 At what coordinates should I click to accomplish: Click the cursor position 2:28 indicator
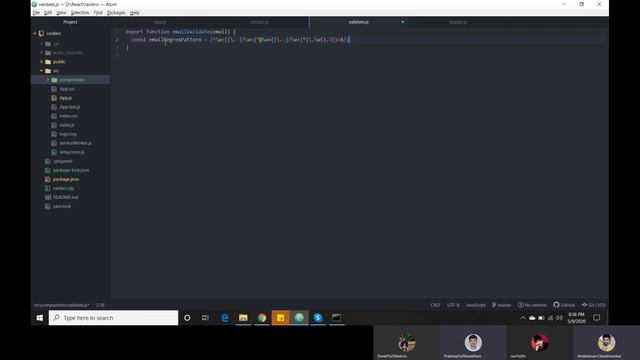pos(100,305)
